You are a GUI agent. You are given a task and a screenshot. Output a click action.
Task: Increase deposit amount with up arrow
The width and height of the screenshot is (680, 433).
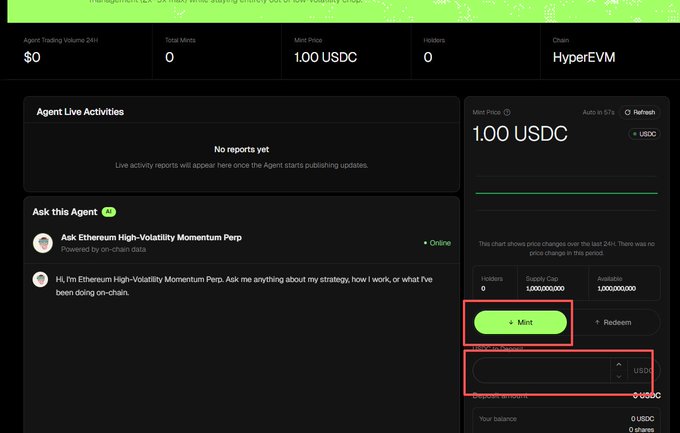(x=619, y=364)
